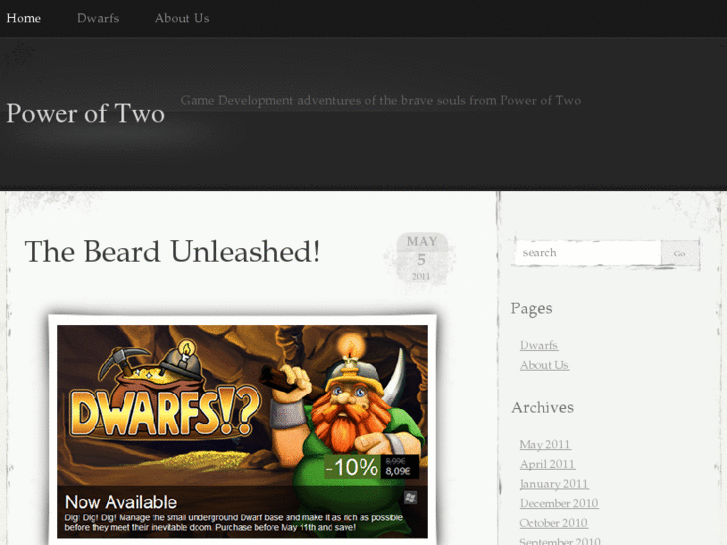
Task: Click the 8,09€ price on the banner
Action: [x=398, y=472]
